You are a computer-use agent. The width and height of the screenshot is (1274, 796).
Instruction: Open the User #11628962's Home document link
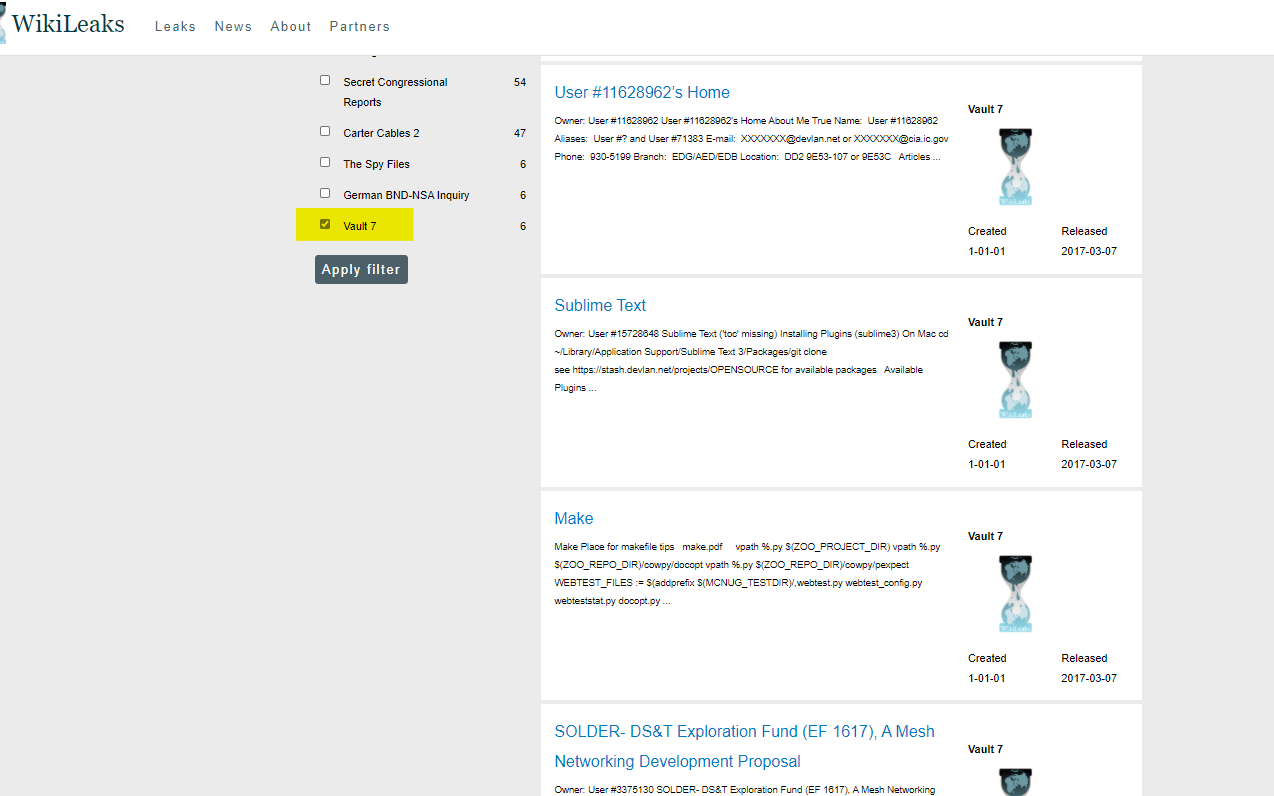[642, 92]
